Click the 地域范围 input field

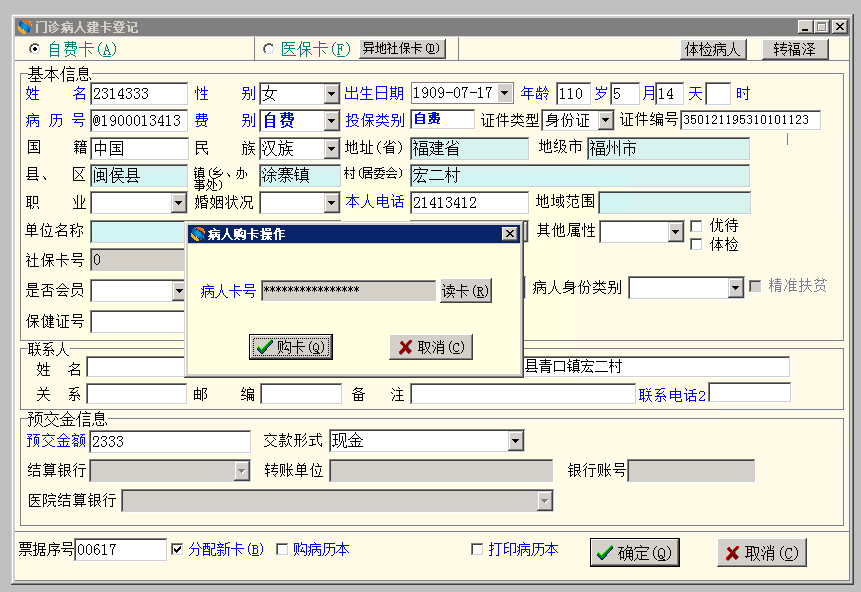(674, 203)
